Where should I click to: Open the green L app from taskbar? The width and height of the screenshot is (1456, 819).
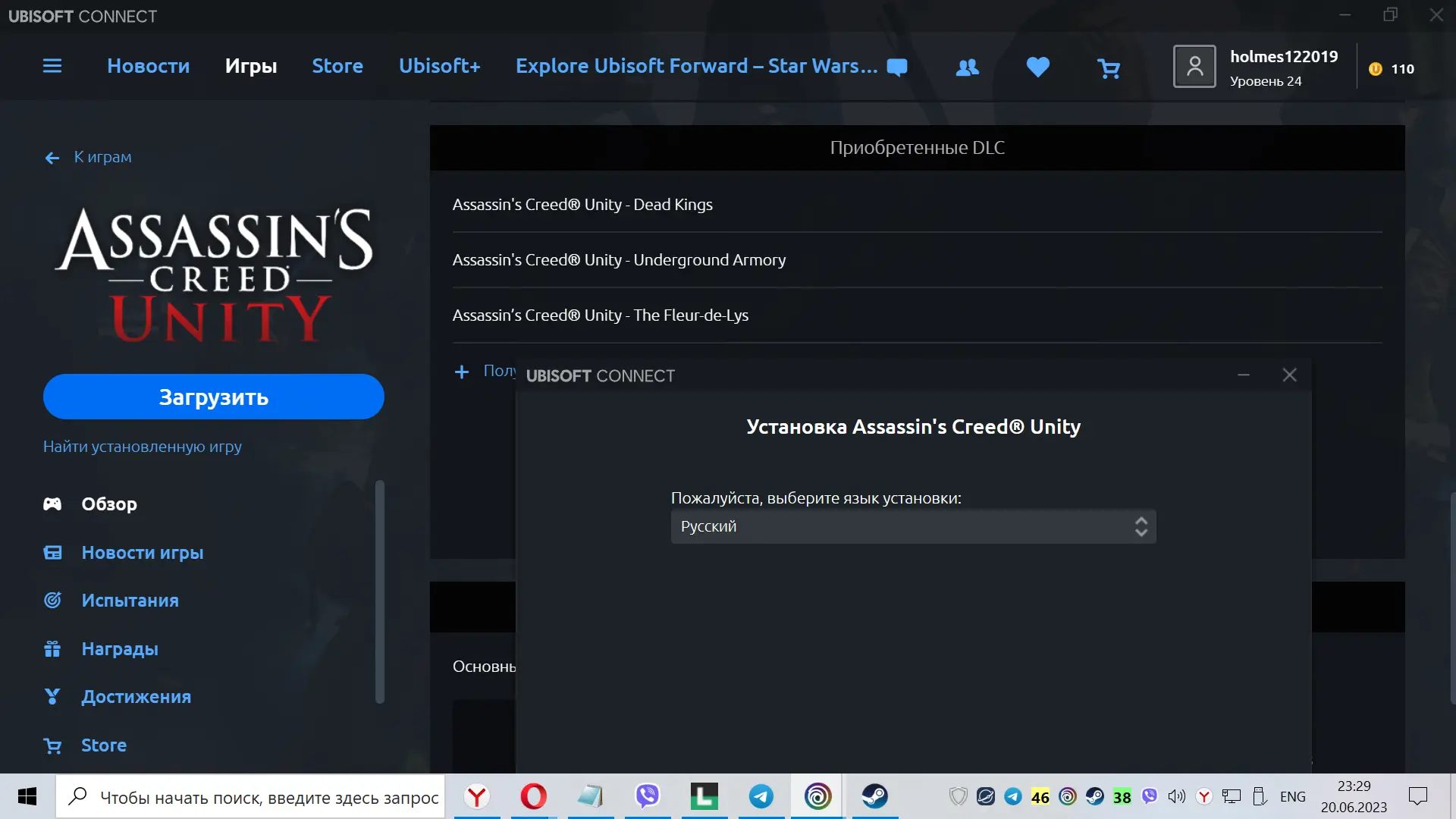[704, 796]
